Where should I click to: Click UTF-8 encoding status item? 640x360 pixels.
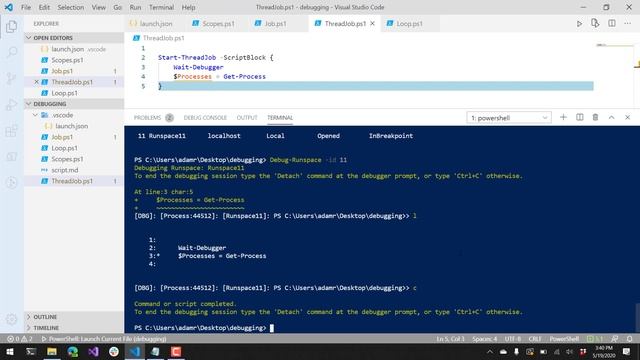[x=513, y=339]
